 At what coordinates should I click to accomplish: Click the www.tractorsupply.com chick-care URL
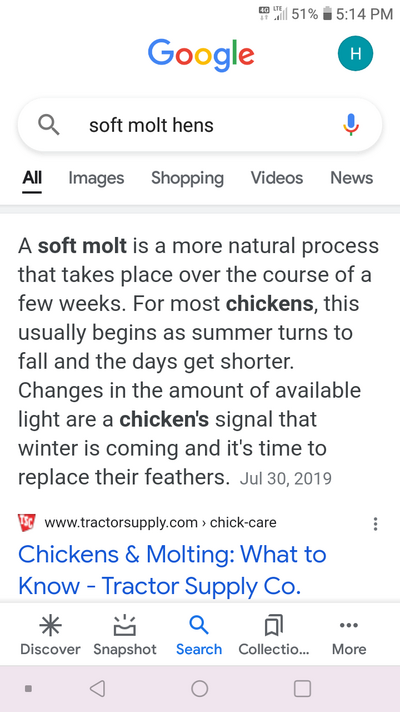coord(160,523)
